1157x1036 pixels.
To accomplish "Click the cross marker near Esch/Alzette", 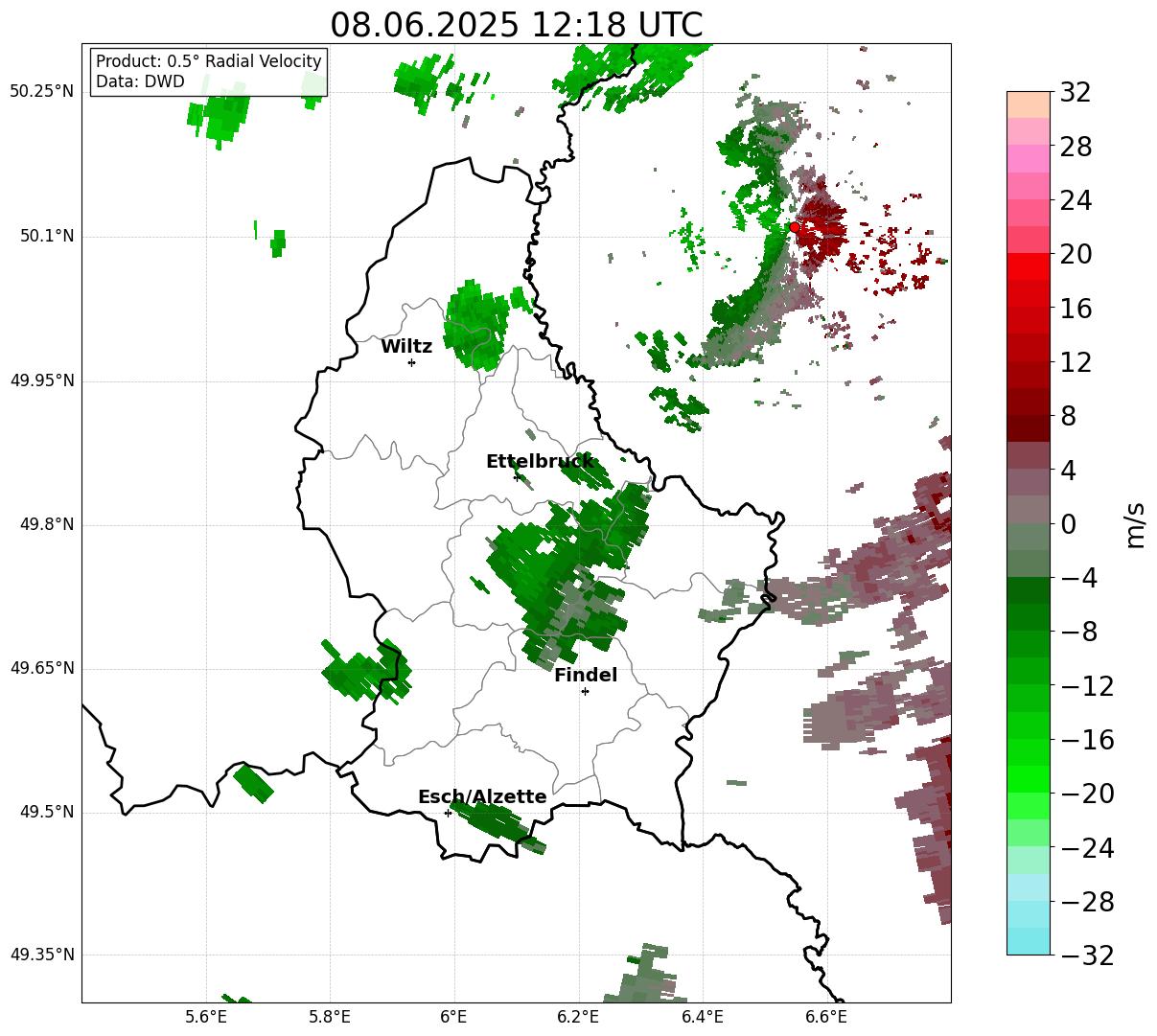I will tap(448, 813).
